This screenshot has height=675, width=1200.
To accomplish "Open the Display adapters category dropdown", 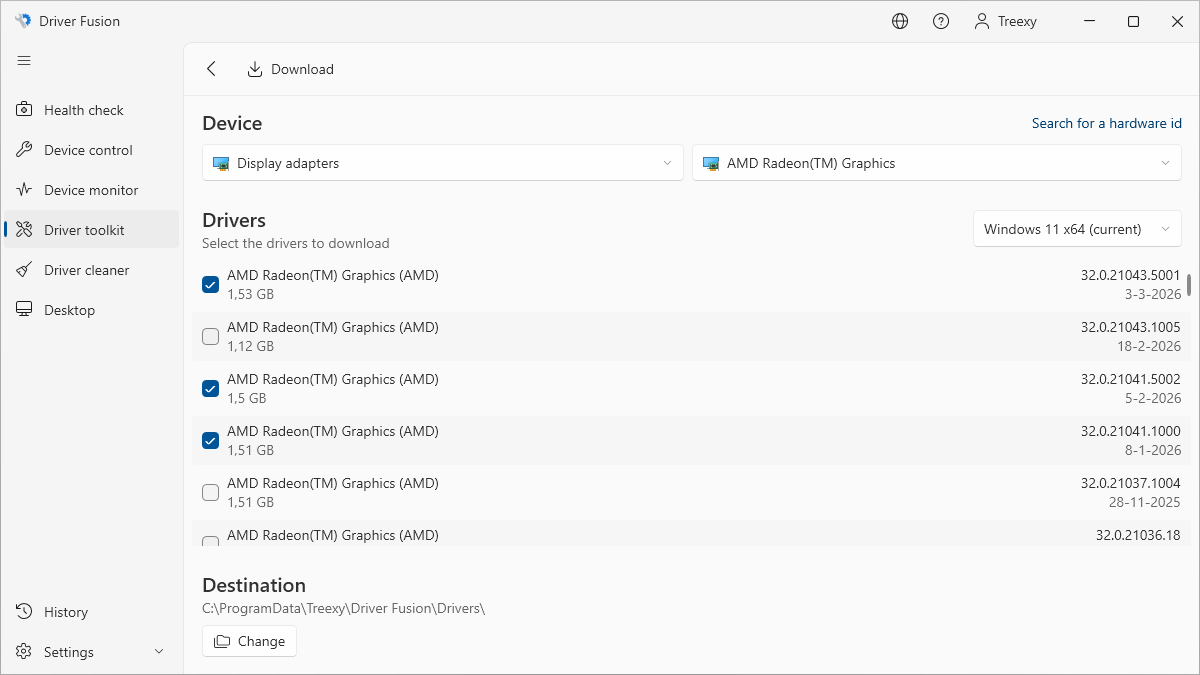I will click(442, 163).
